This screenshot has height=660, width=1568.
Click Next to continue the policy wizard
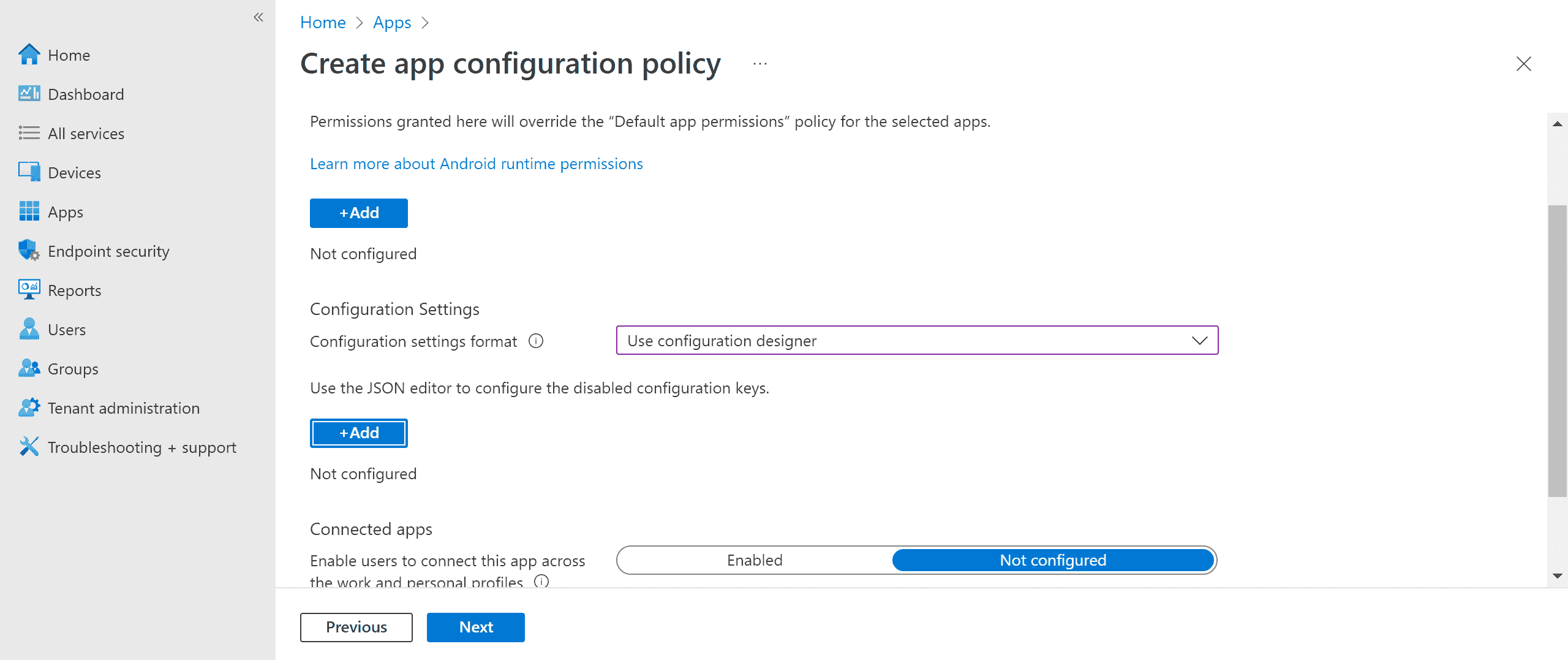pyautogui.click(x=475, y=627)
